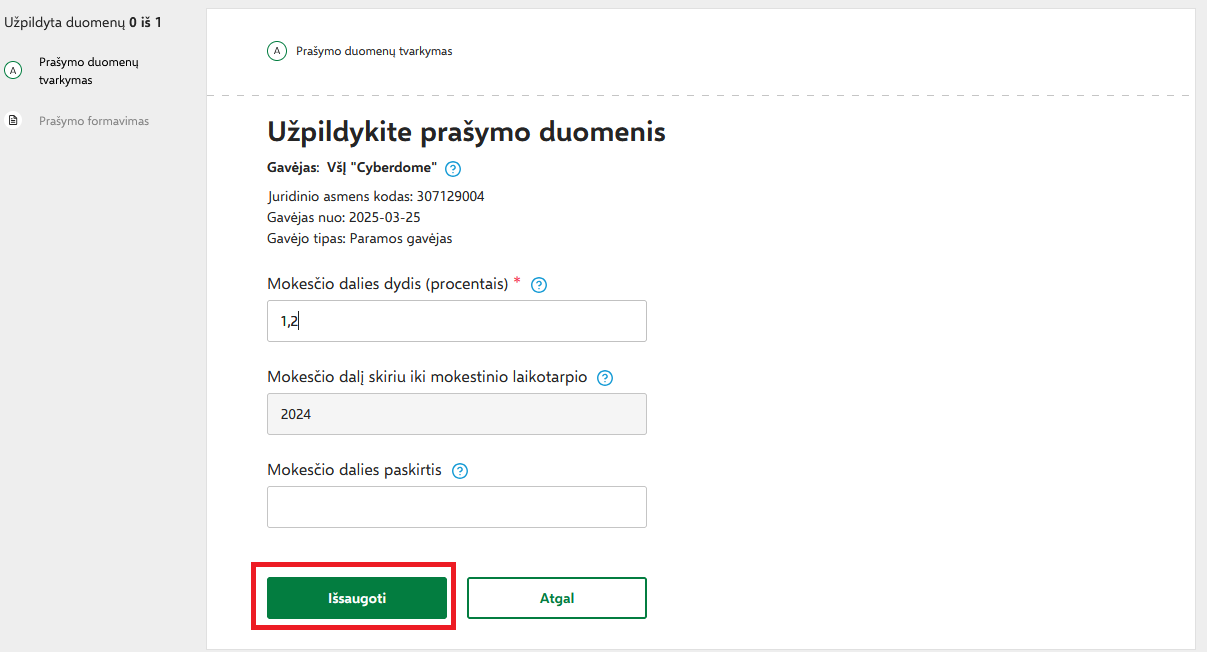Screen dimensions: 1207x652
Task: Open help for Mokesčio dalies paskirtis
Action: click(460, 471)
